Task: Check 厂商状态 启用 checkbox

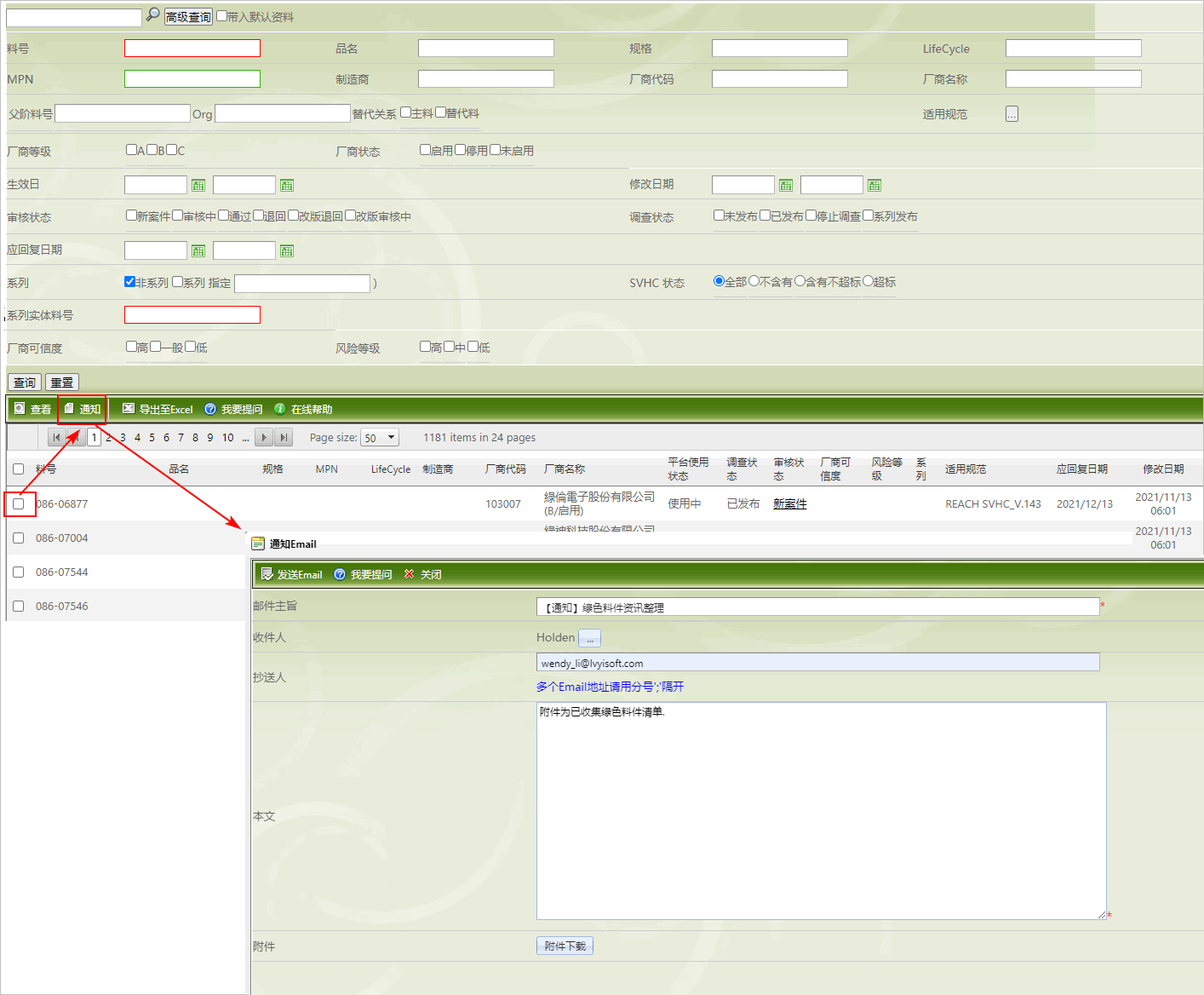Action: coord(426,149)
